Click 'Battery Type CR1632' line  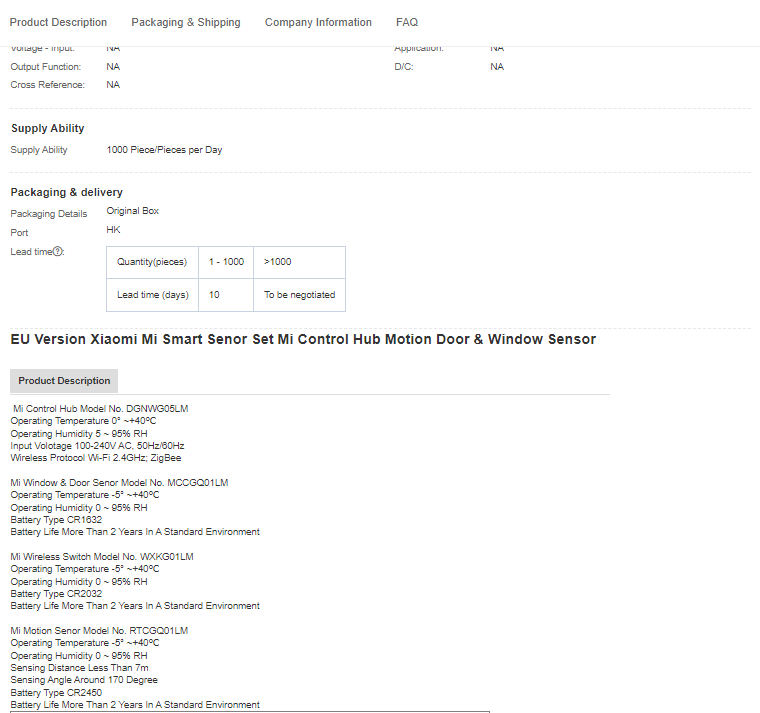point(56,520)
